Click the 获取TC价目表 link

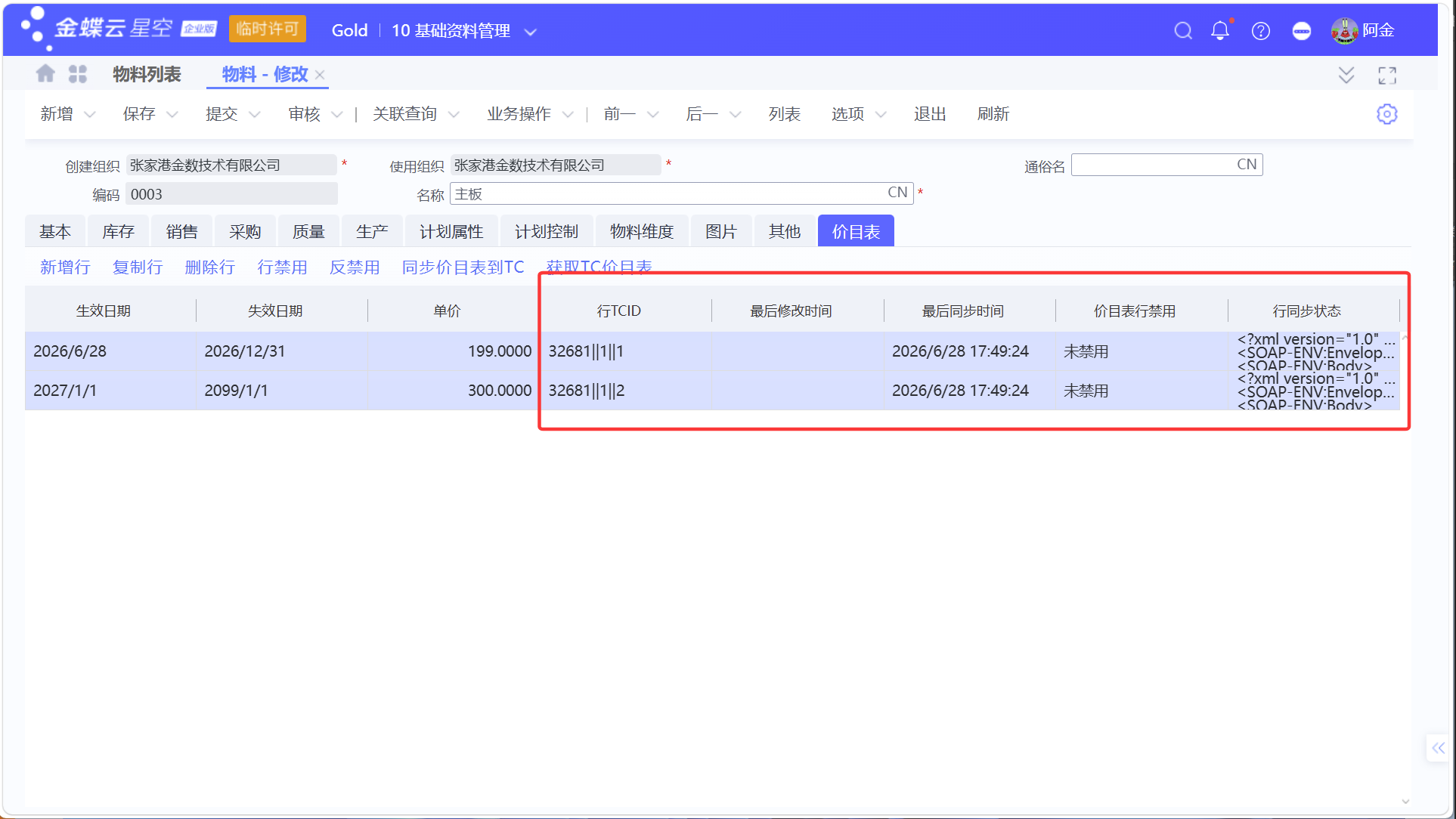599,267
